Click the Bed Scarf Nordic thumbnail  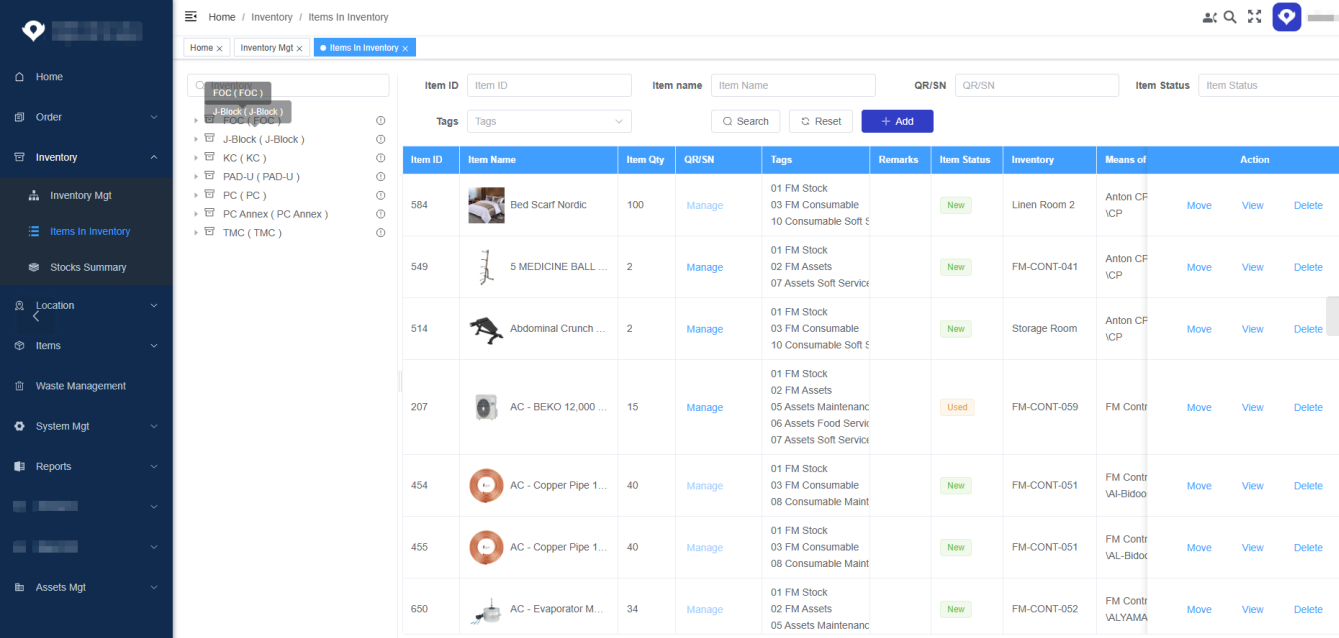pyautogui.click(x=486, y=205)
